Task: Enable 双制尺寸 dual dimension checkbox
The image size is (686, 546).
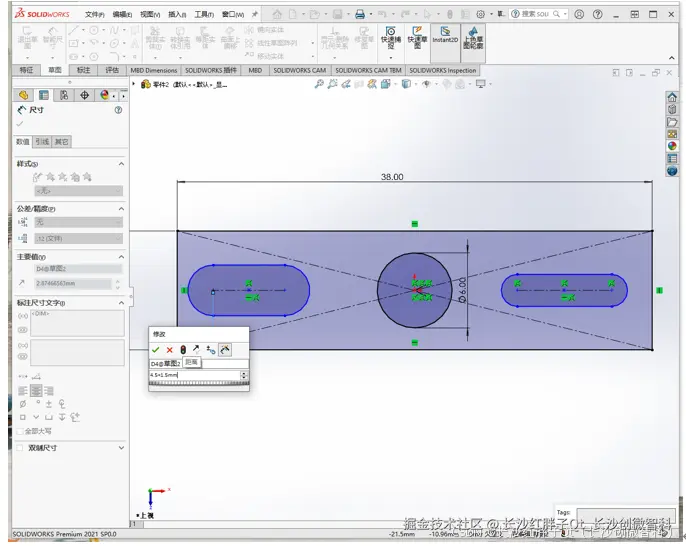Action: click(20, 448)
